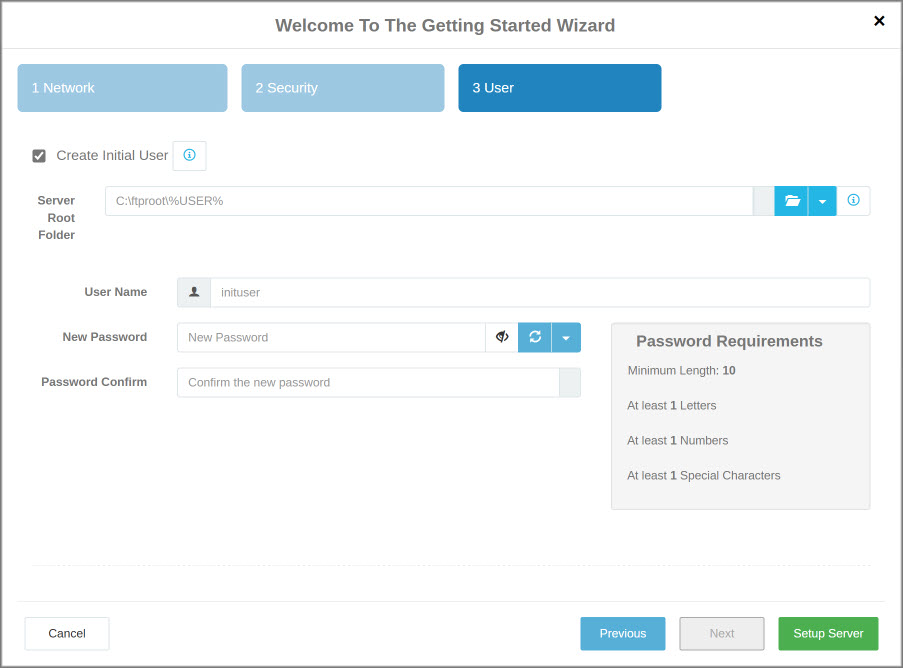Switch to the 2 Security step
The height and width of the screenshot is (668, 903).
point(342,88)
